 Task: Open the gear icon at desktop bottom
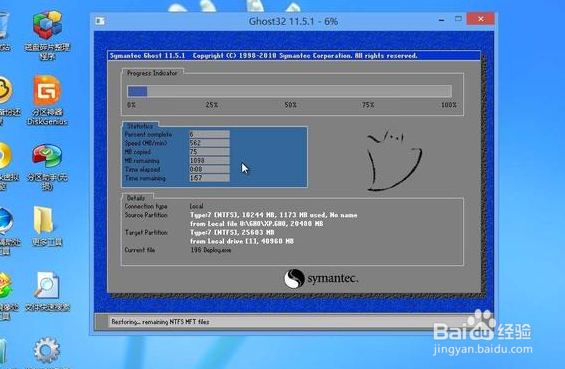pos(47,350)
